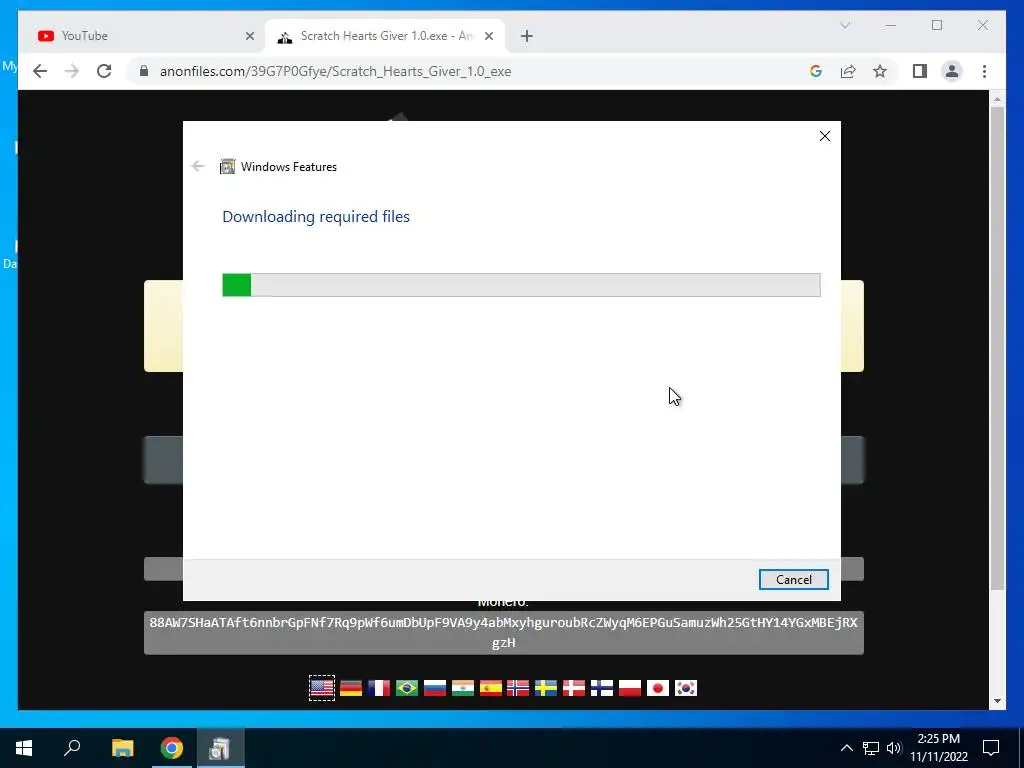Open the notification center
Screen dimensions: 1024x768
(x=991, y=748)
